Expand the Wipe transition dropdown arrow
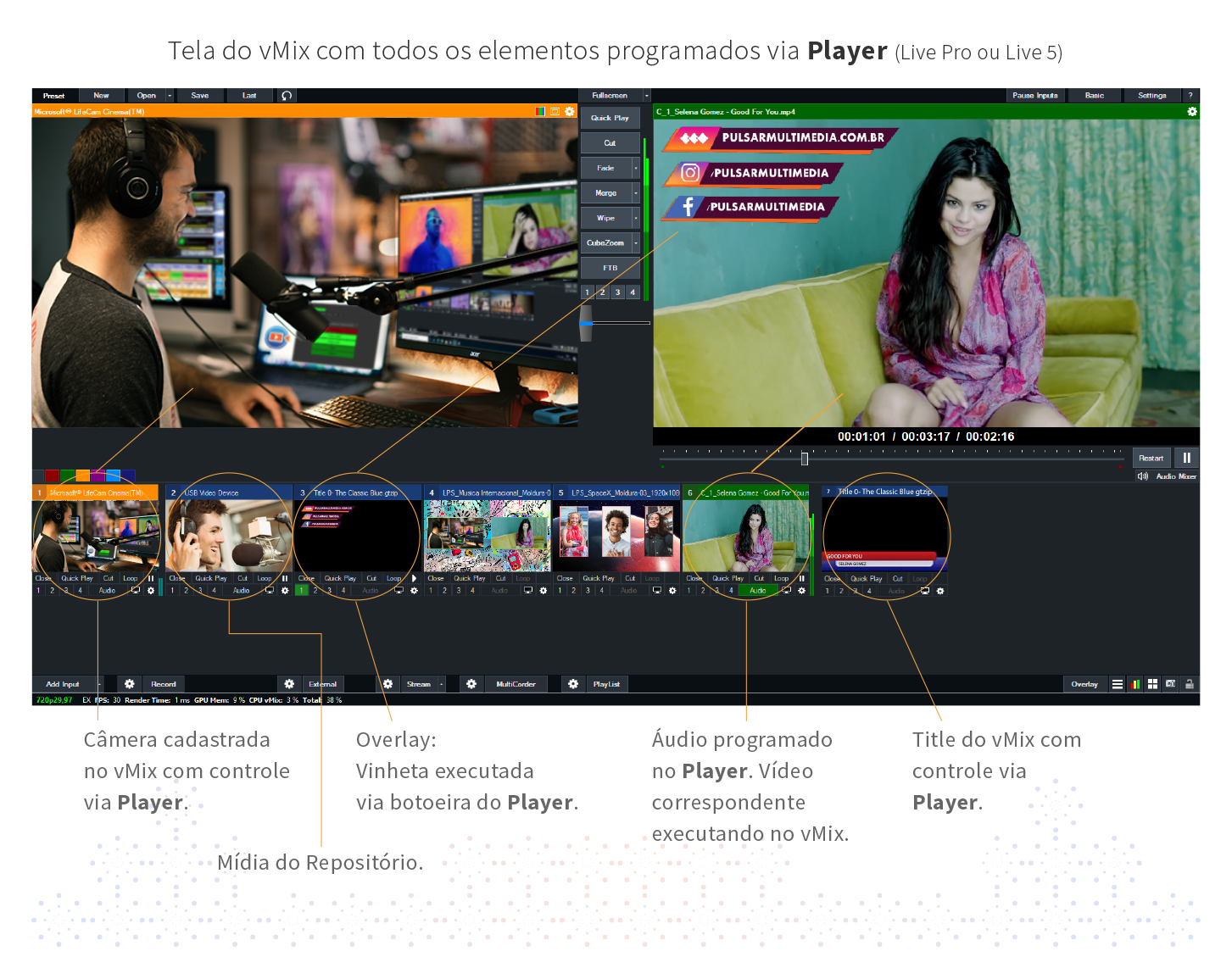The image size is (1232, 968). point(636,219)
